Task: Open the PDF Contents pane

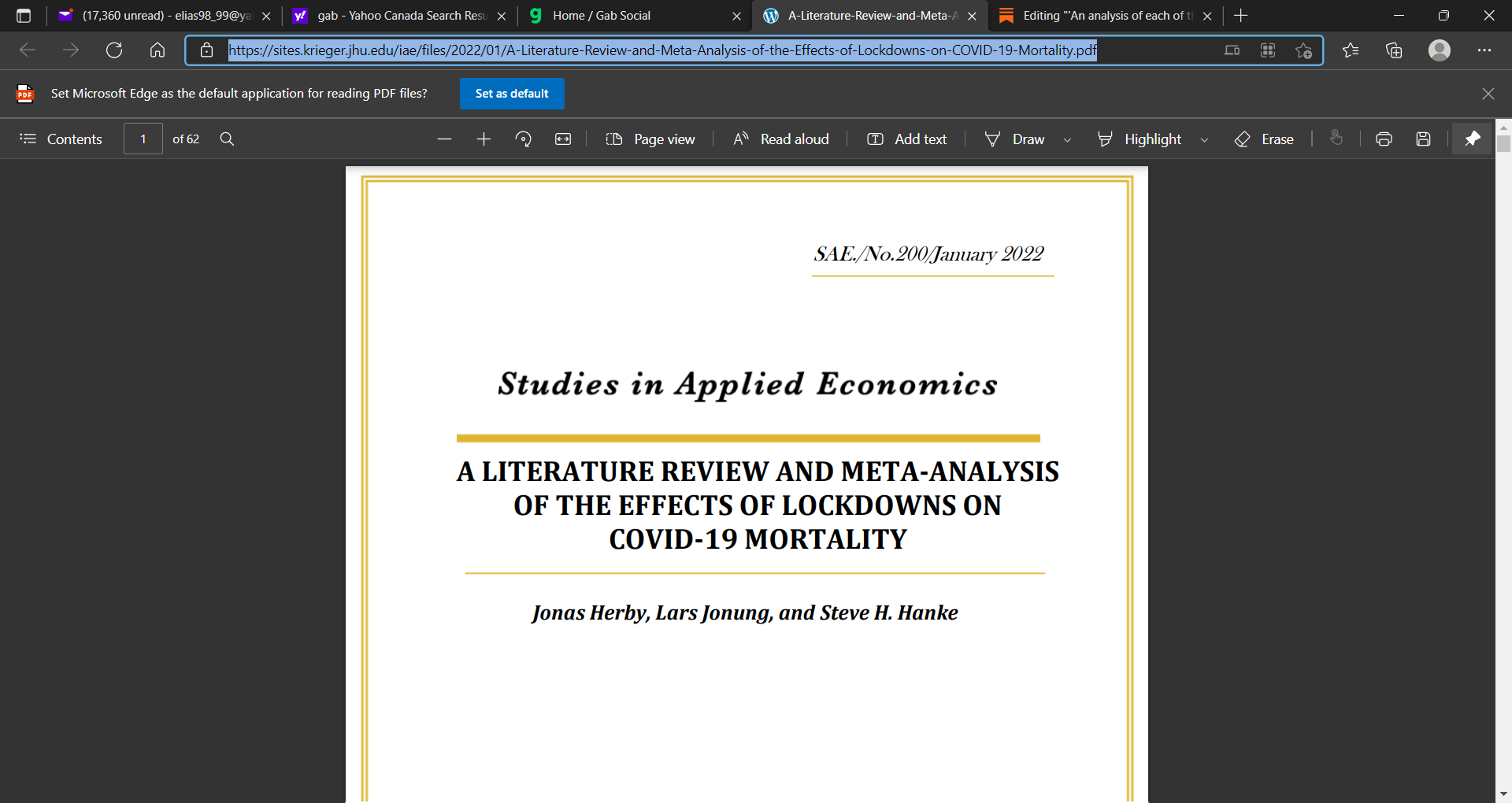Action: point(61,139)
